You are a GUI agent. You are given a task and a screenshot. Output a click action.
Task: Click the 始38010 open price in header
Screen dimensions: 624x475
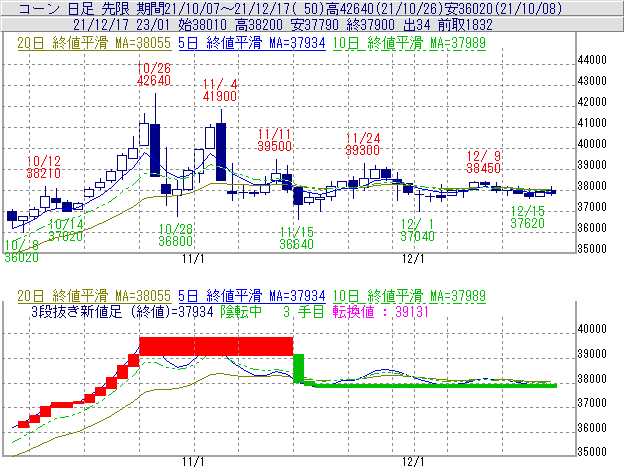point(203,25)
